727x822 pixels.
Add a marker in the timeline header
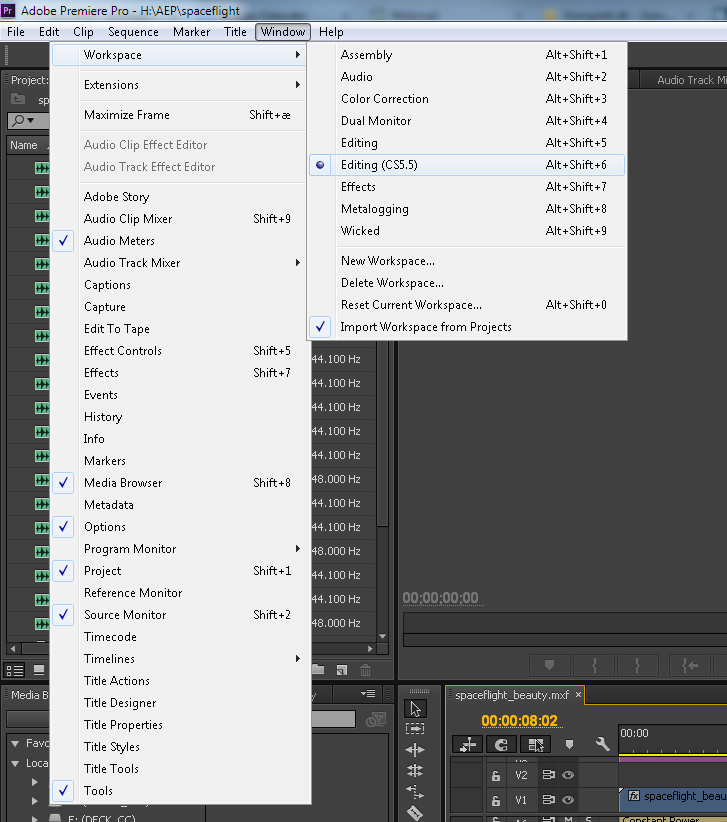click(569, 744)
